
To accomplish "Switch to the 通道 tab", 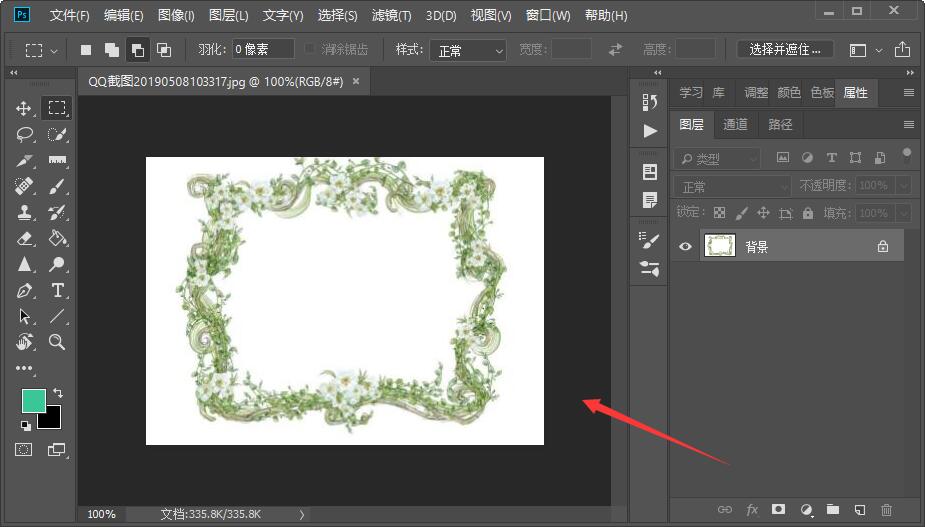I will [735, 124].
